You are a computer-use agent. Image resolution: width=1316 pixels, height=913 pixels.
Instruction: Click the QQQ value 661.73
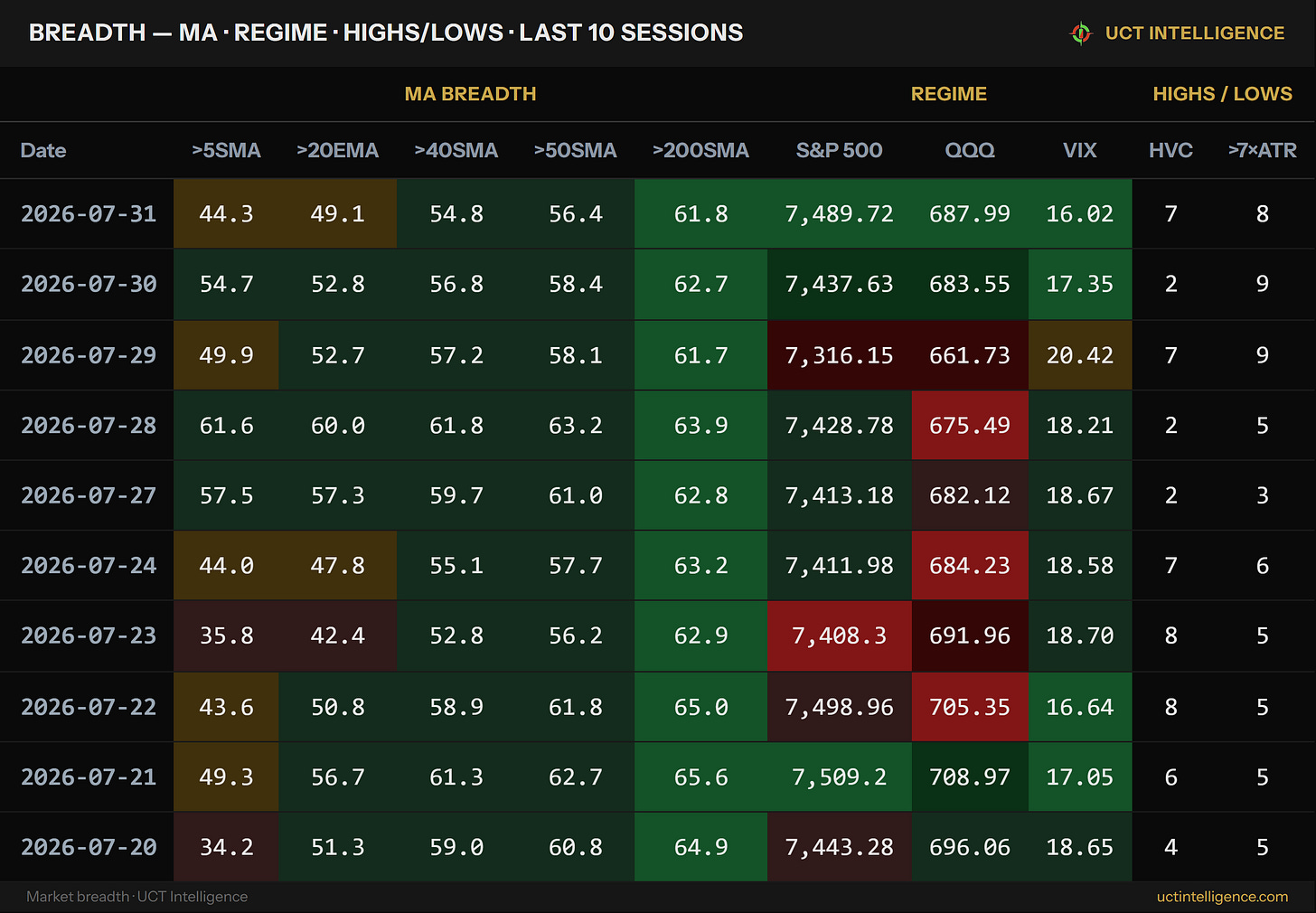970,355
